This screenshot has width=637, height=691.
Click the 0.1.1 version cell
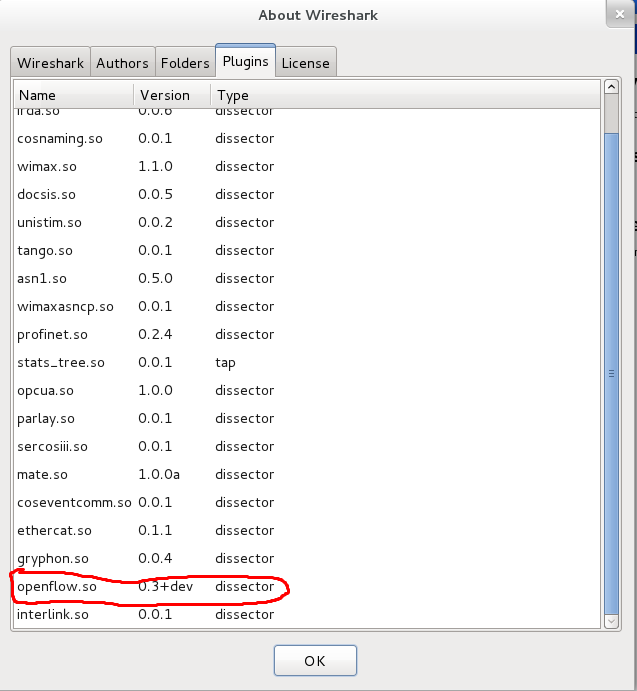coord(155,530)
